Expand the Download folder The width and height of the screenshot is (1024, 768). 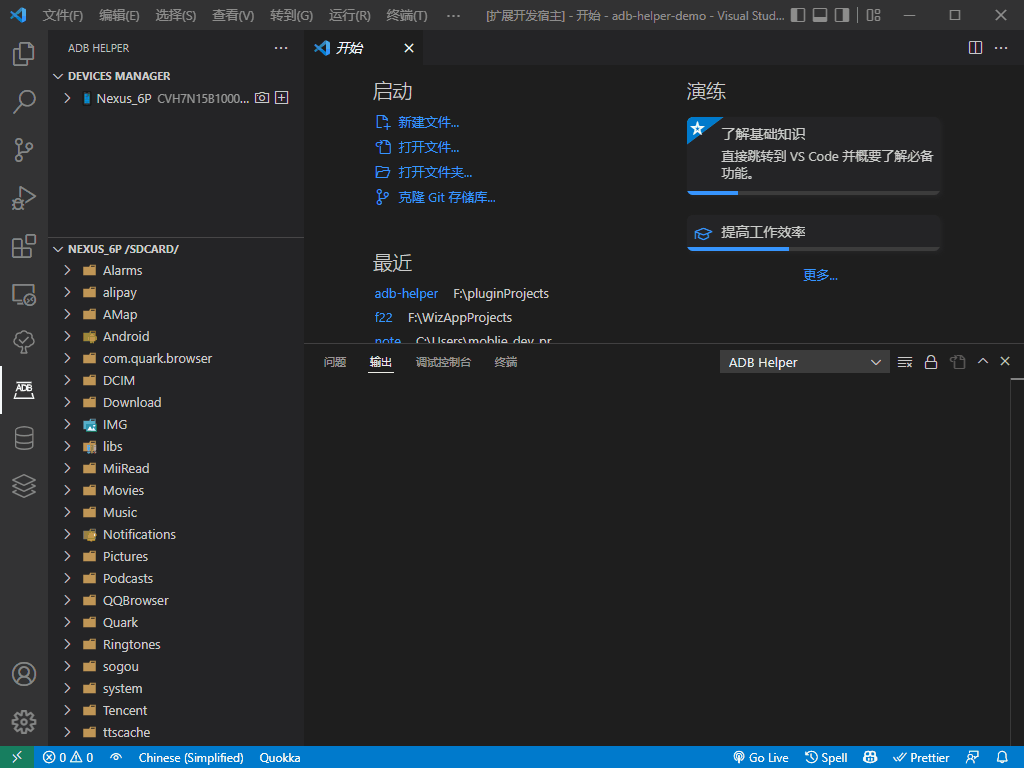pyautogui.click(x=66, y=402)
